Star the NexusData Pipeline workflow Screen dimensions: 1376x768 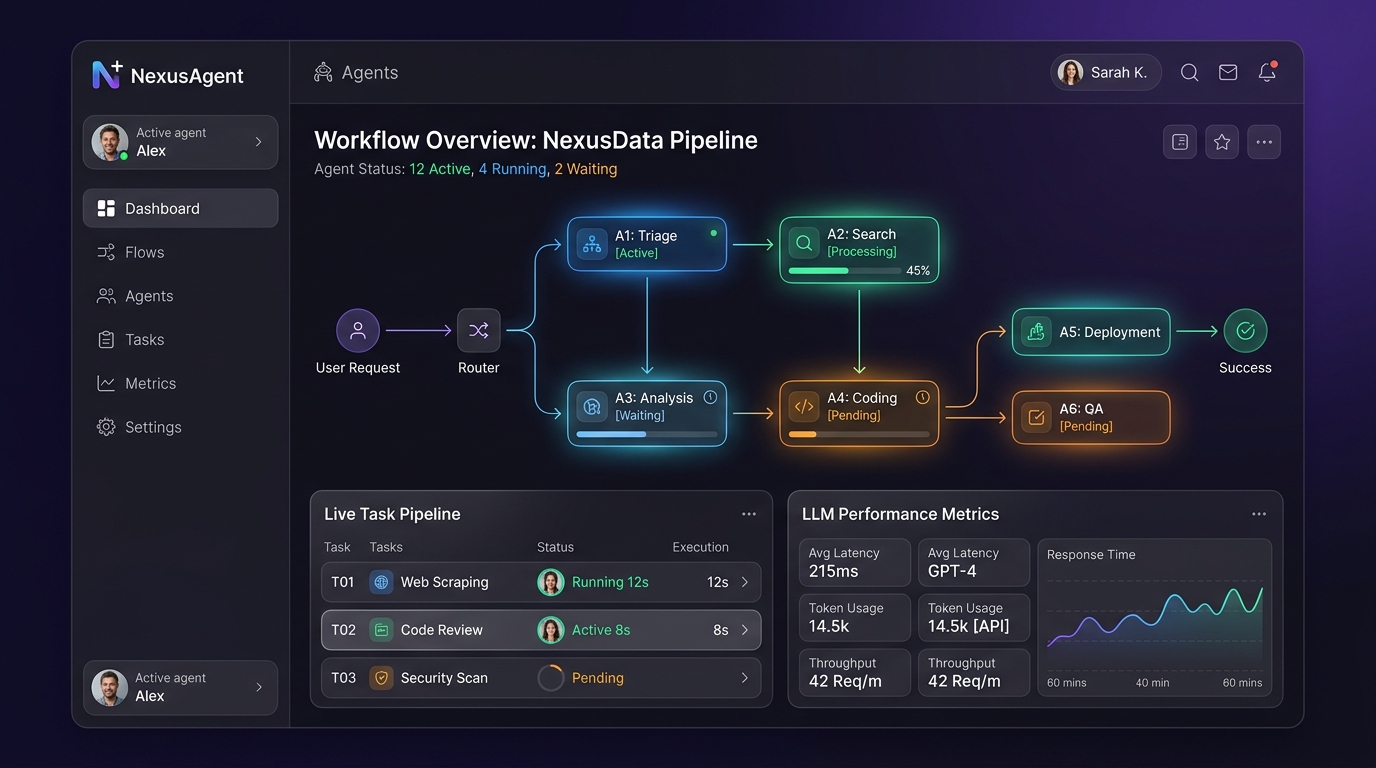coord(1222,142)
